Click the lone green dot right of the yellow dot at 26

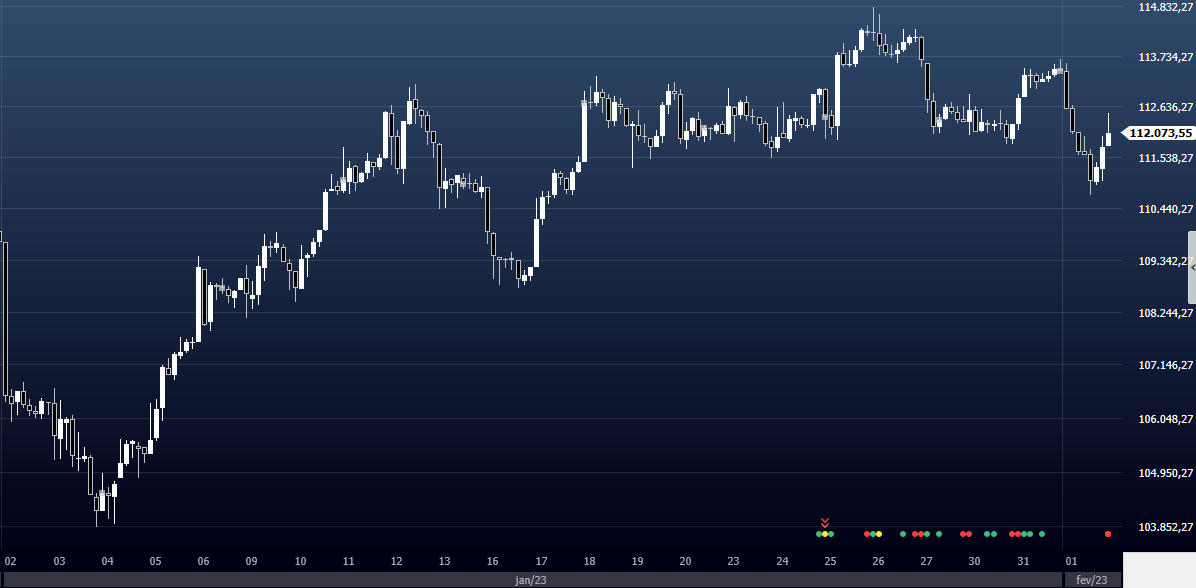(x=902, y=533)
